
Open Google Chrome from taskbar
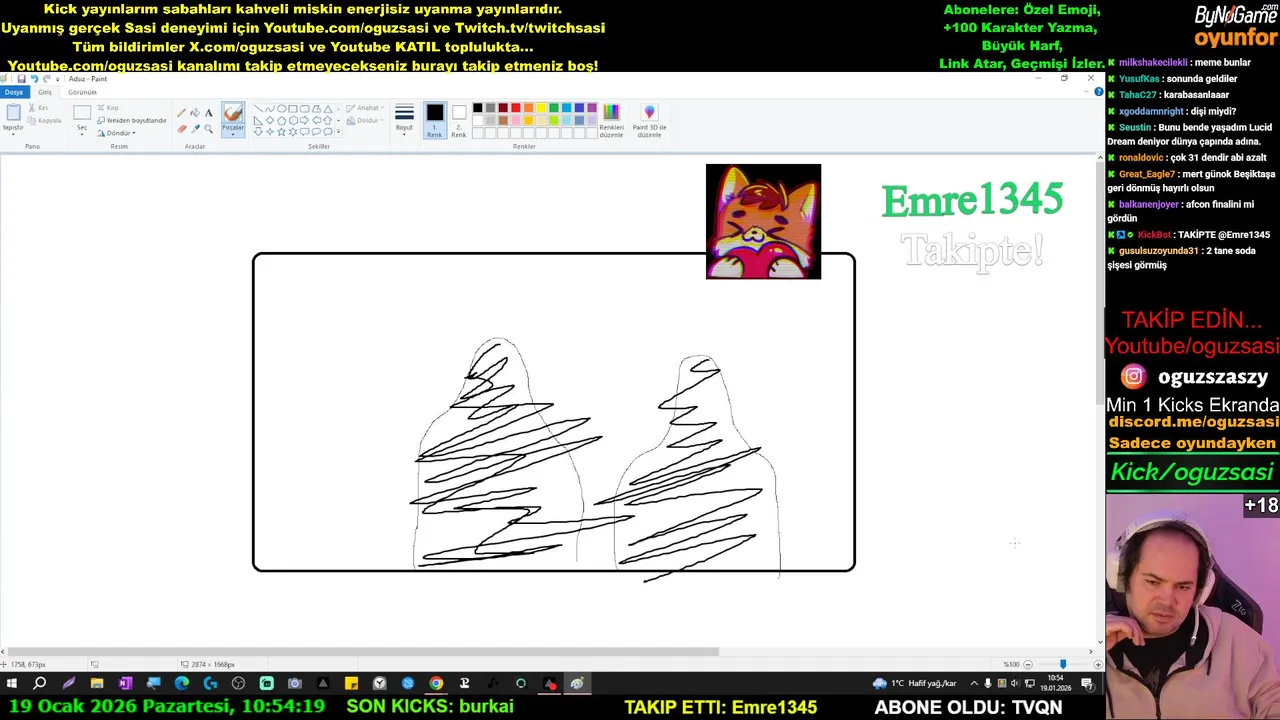coord(436,684)
